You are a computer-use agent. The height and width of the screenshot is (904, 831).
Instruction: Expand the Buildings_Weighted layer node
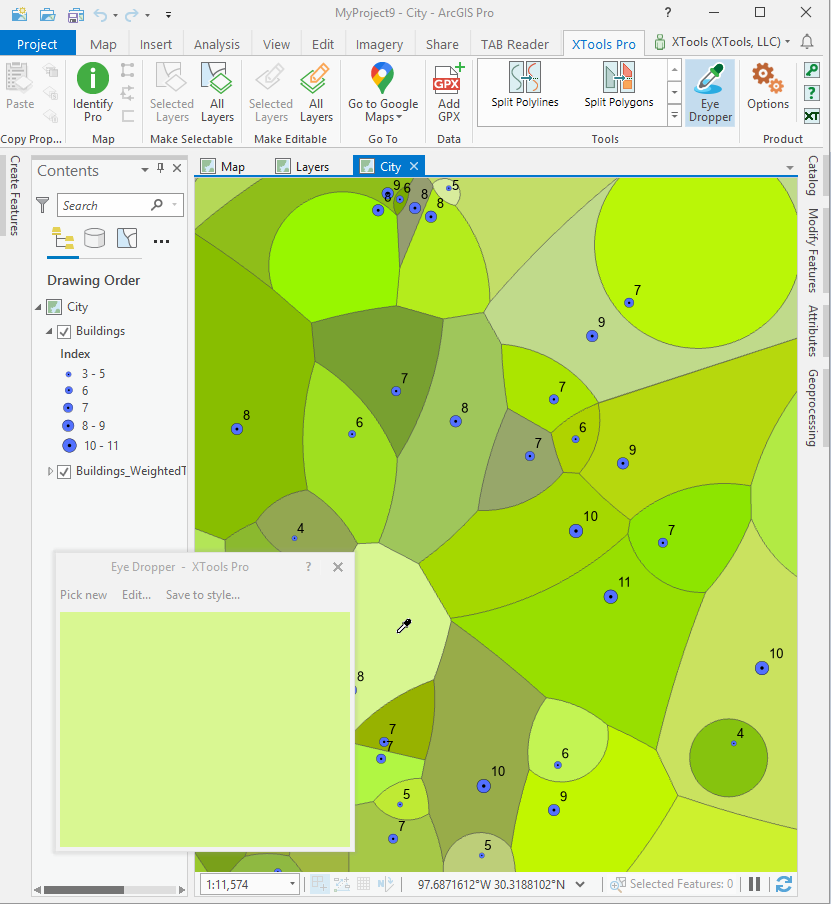(x=51, y=471)
